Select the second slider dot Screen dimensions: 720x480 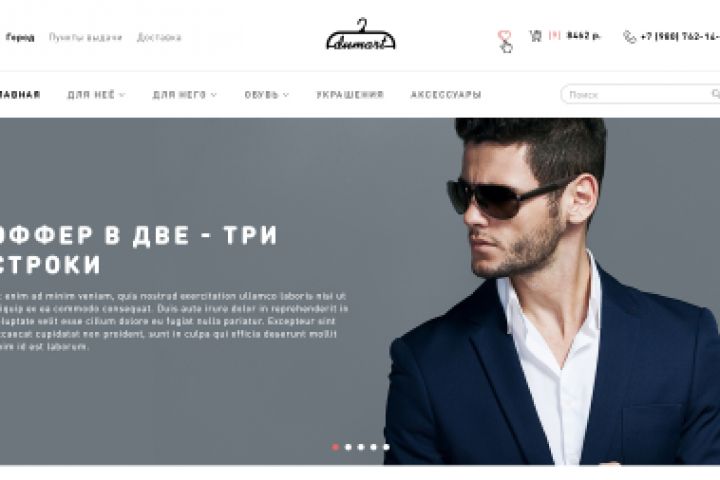(349, 447)
